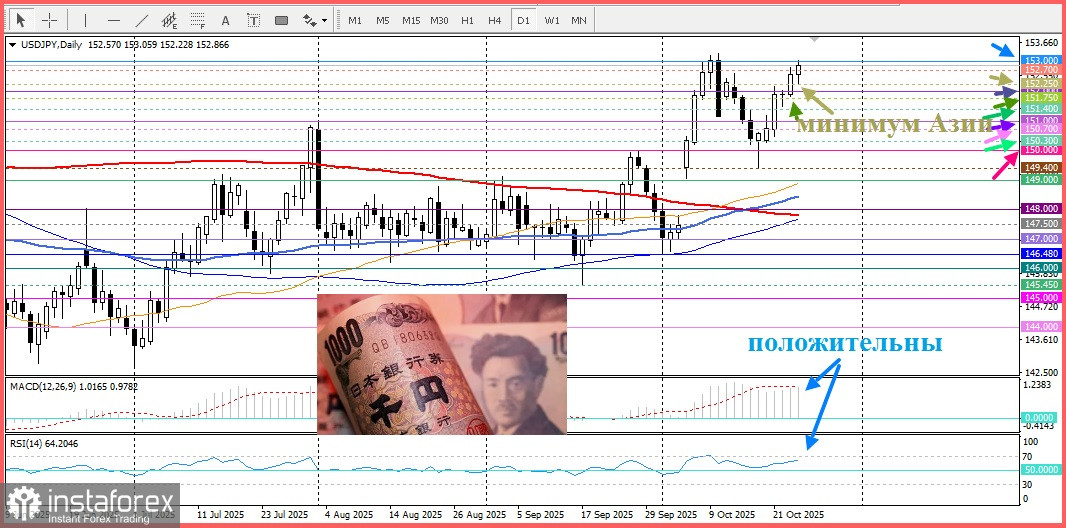Click the Text tool letter A

click(x=226, y=20)
